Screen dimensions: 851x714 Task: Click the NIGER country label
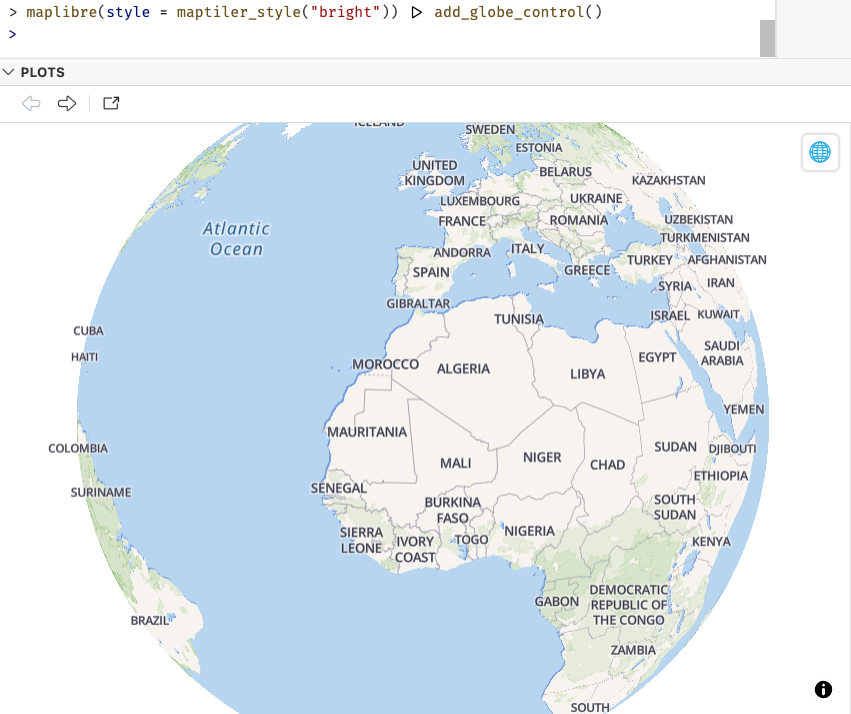(542, 457)
